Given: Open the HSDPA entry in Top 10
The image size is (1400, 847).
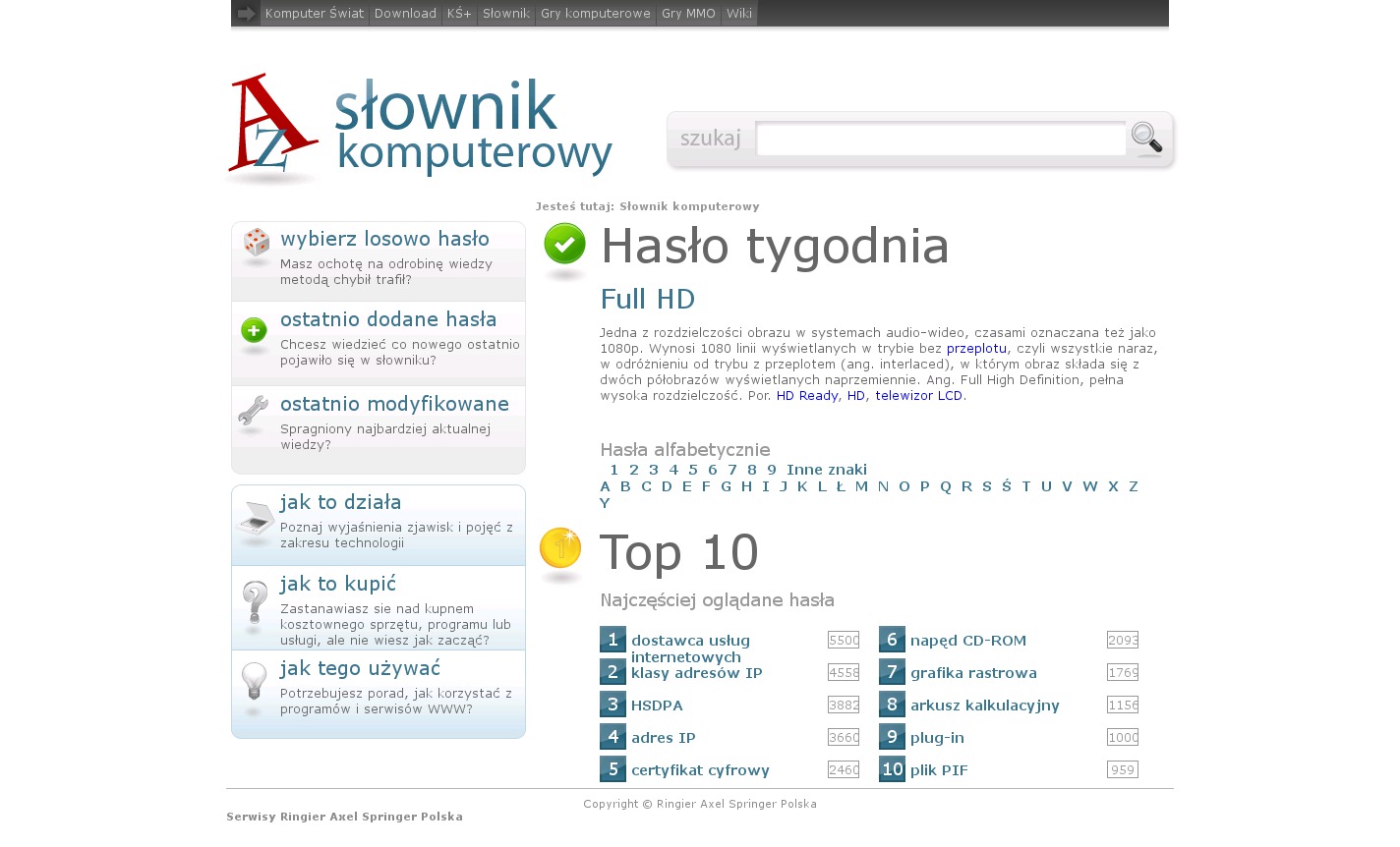Looking at the screenshot, I should coord(657,706).
